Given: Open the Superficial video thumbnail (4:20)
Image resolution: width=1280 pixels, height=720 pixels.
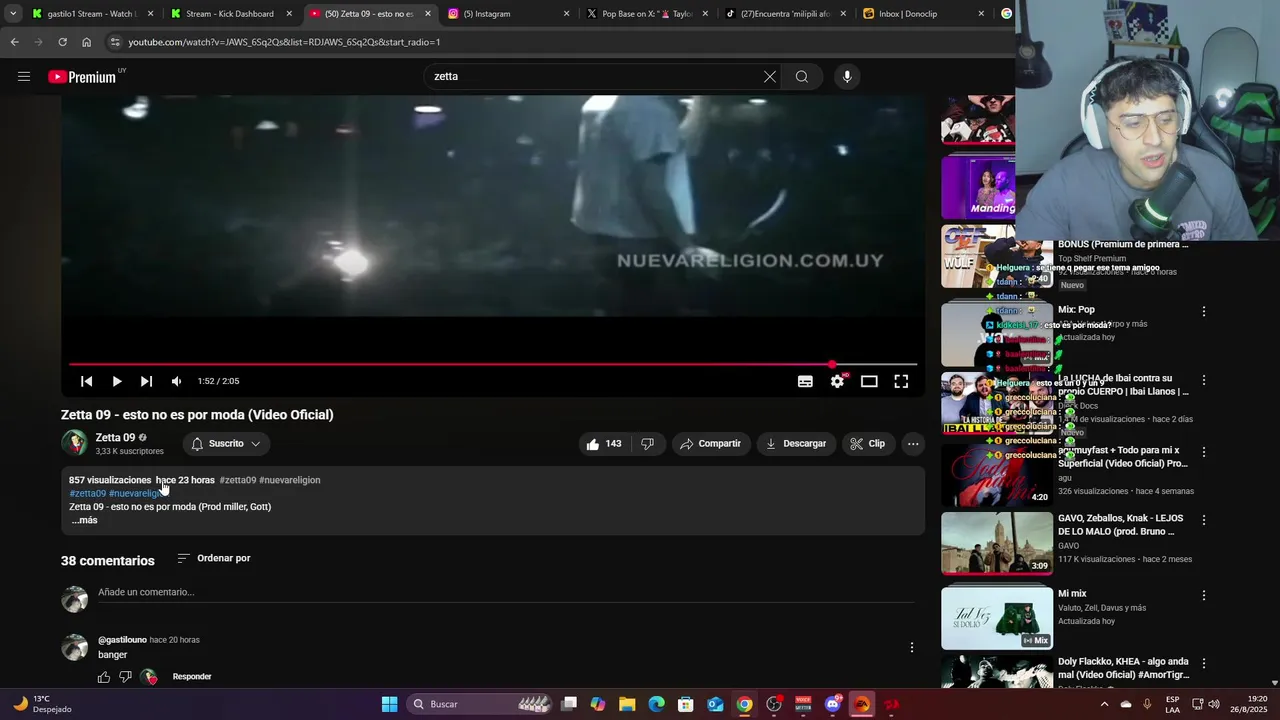Looking at the screenshot, I should pos(997,475).
